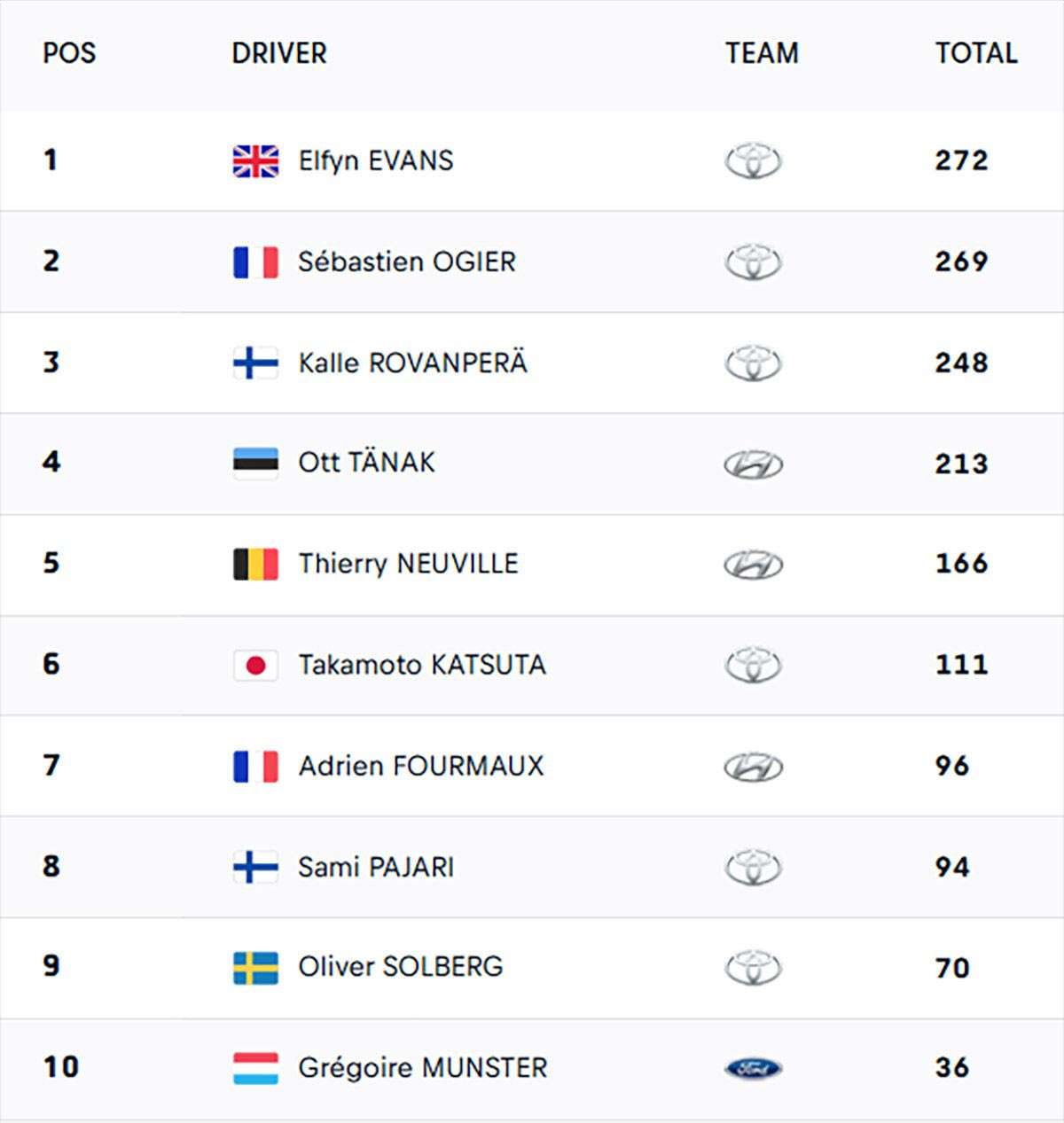The height and width of the screenshot is (1123, 1064).
Task: Click Elfyn Evans total points 272
Action: click(961, 160)
